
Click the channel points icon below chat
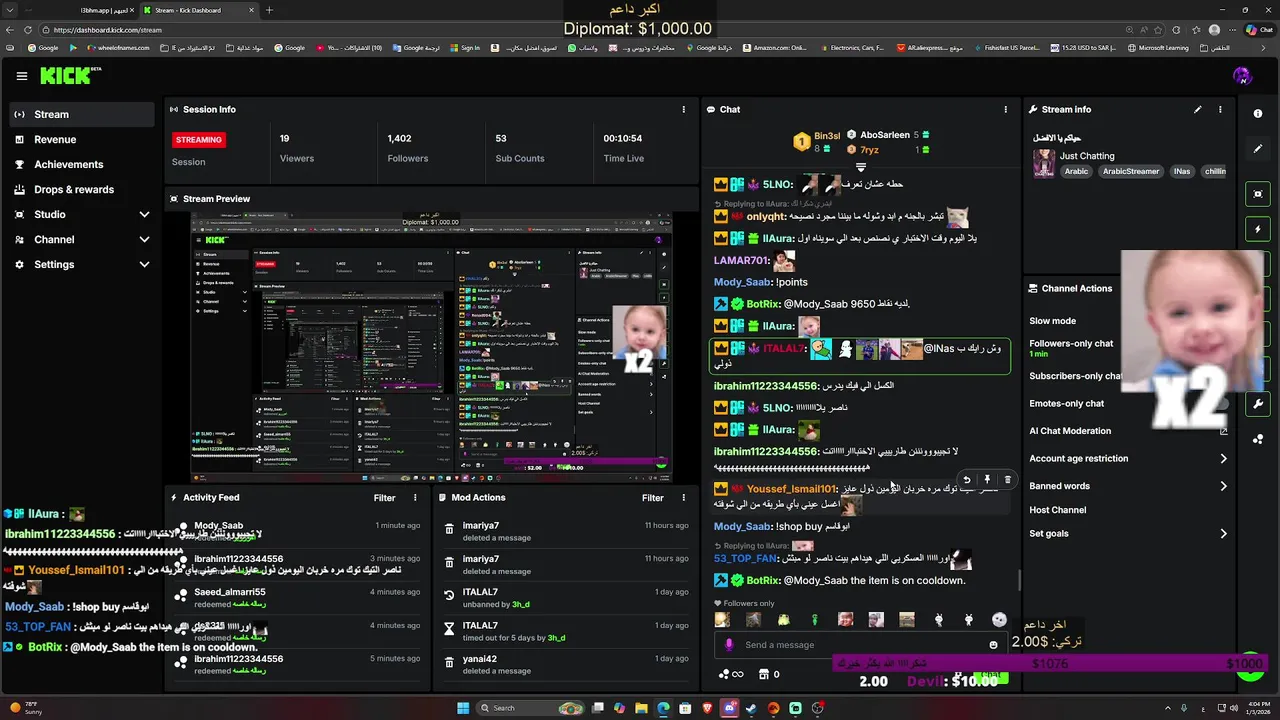coord(729,674)
